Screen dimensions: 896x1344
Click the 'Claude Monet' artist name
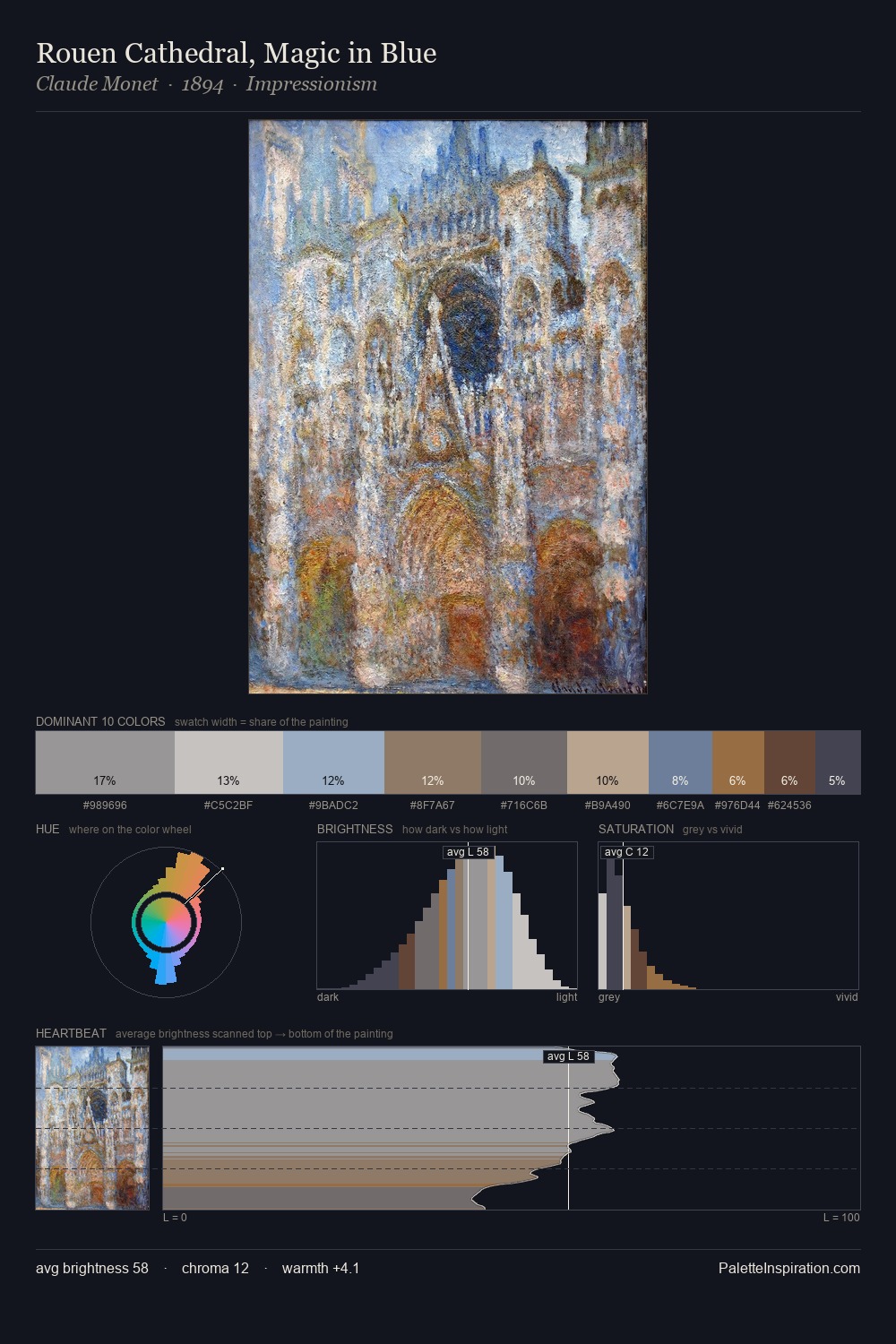[x=97, y=84]
